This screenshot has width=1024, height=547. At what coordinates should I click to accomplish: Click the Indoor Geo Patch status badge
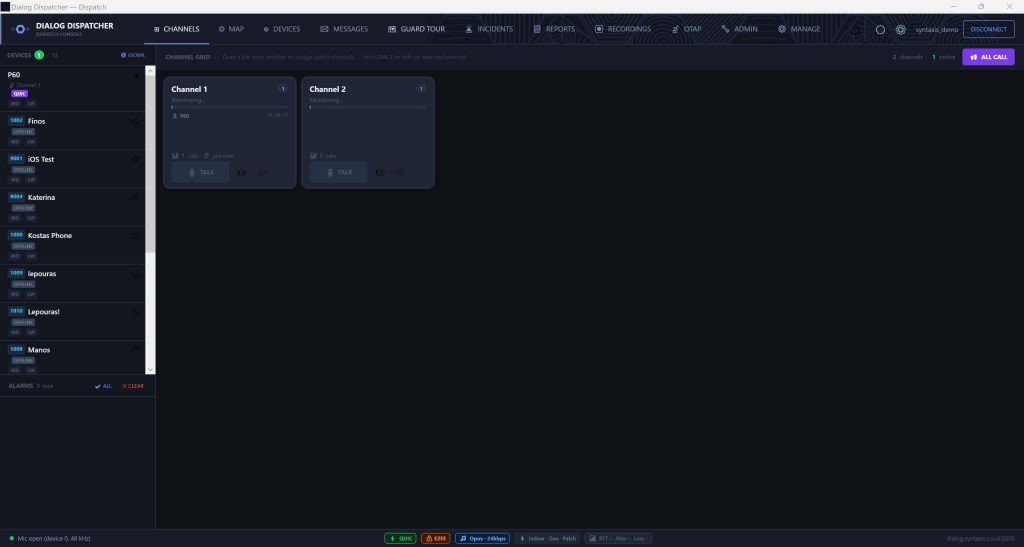pos(547,539)
